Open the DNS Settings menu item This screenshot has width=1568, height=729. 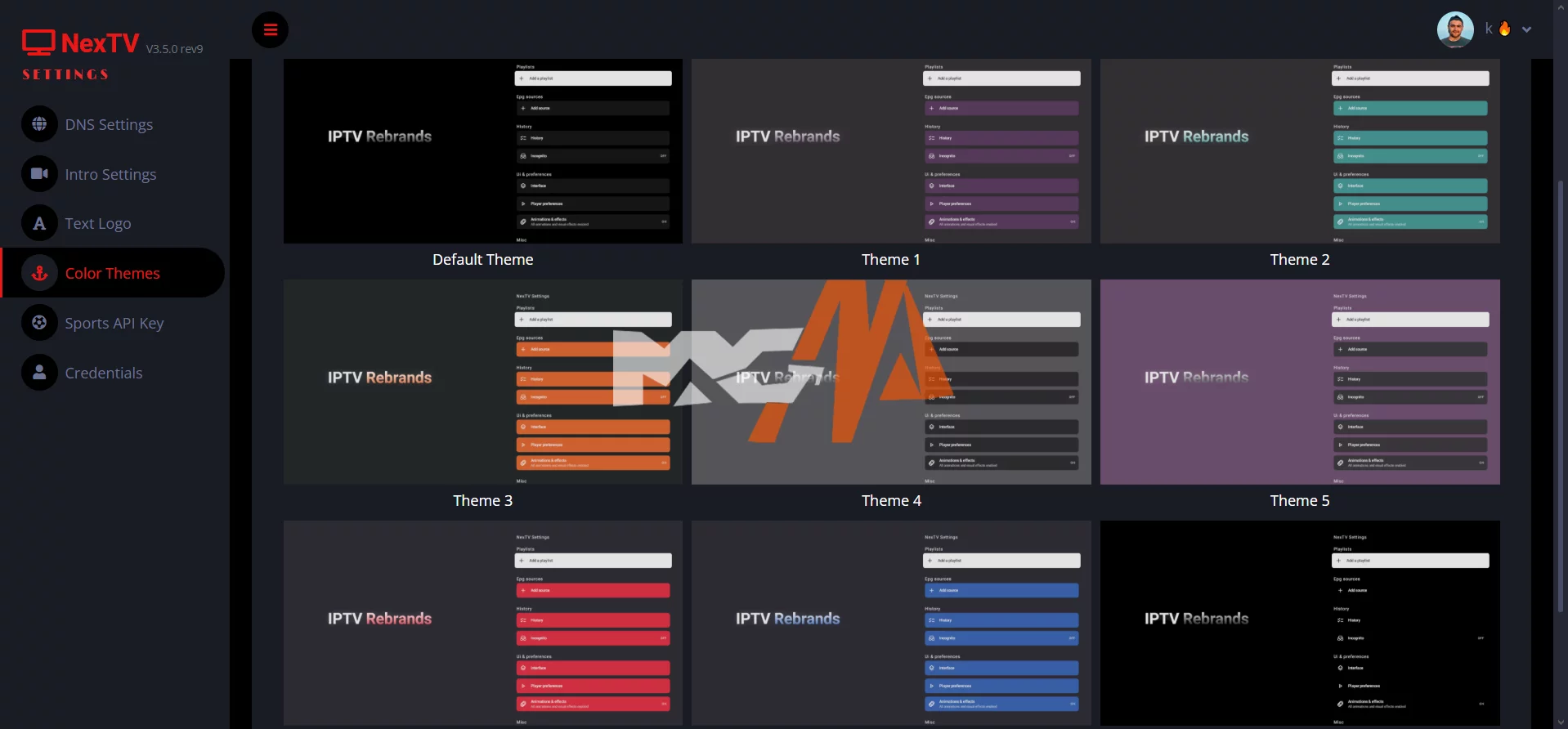pyautogui.click(x=109, y=124)
